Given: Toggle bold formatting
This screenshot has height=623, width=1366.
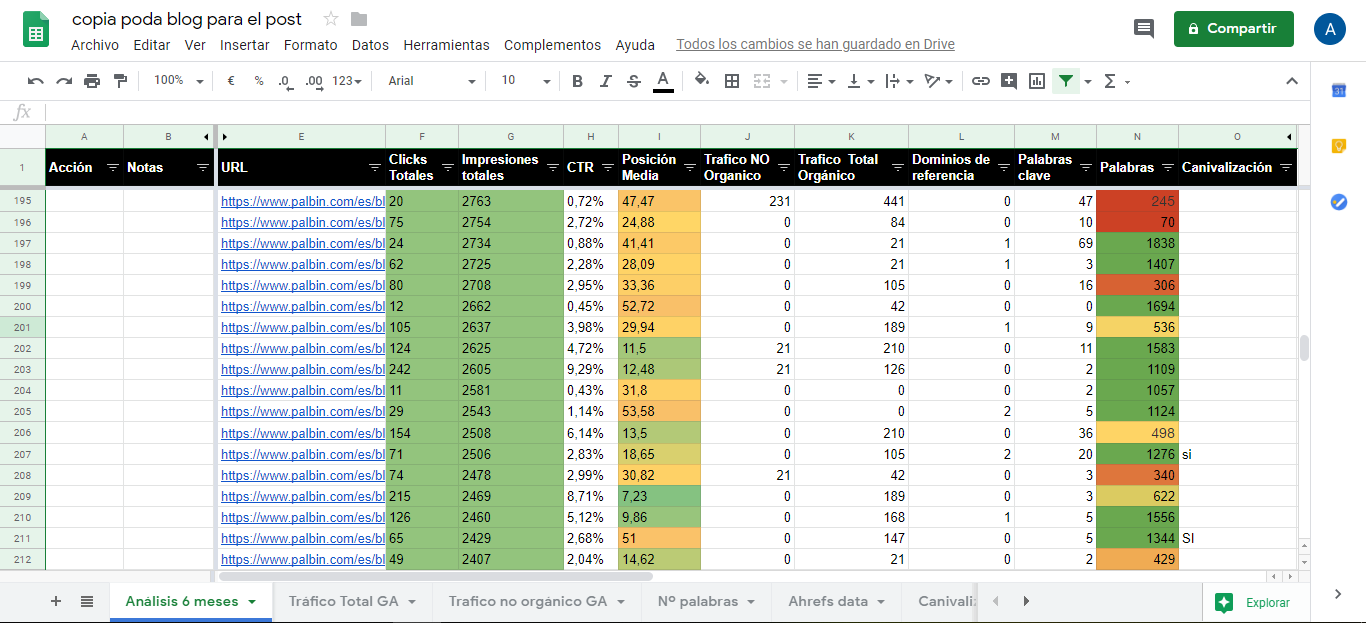Looking at the screenshot, I should point(577,81).
